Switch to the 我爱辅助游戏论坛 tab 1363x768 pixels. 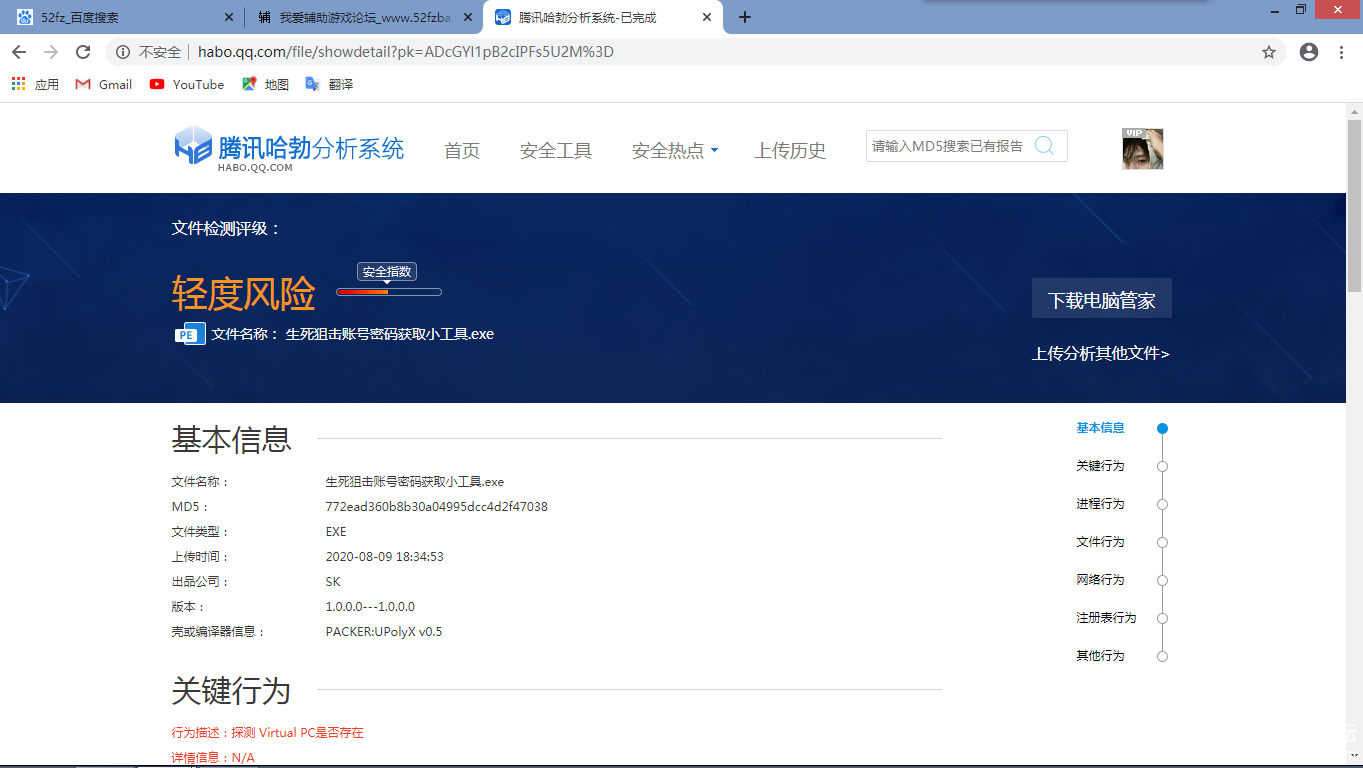[362, 17]
